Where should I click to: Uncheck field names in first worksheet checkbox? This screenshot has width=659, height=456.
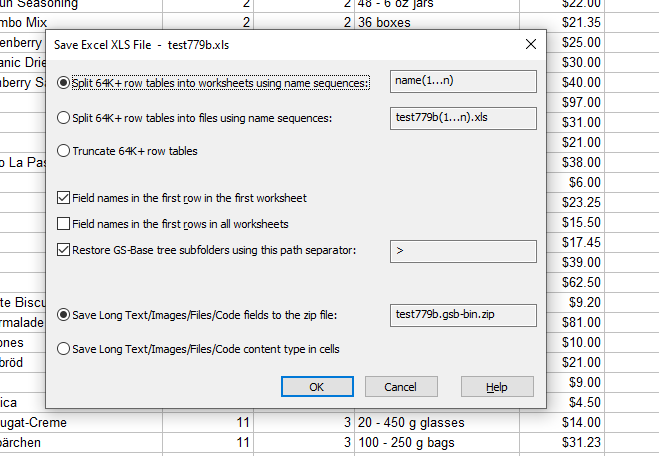tap(65, 198)
